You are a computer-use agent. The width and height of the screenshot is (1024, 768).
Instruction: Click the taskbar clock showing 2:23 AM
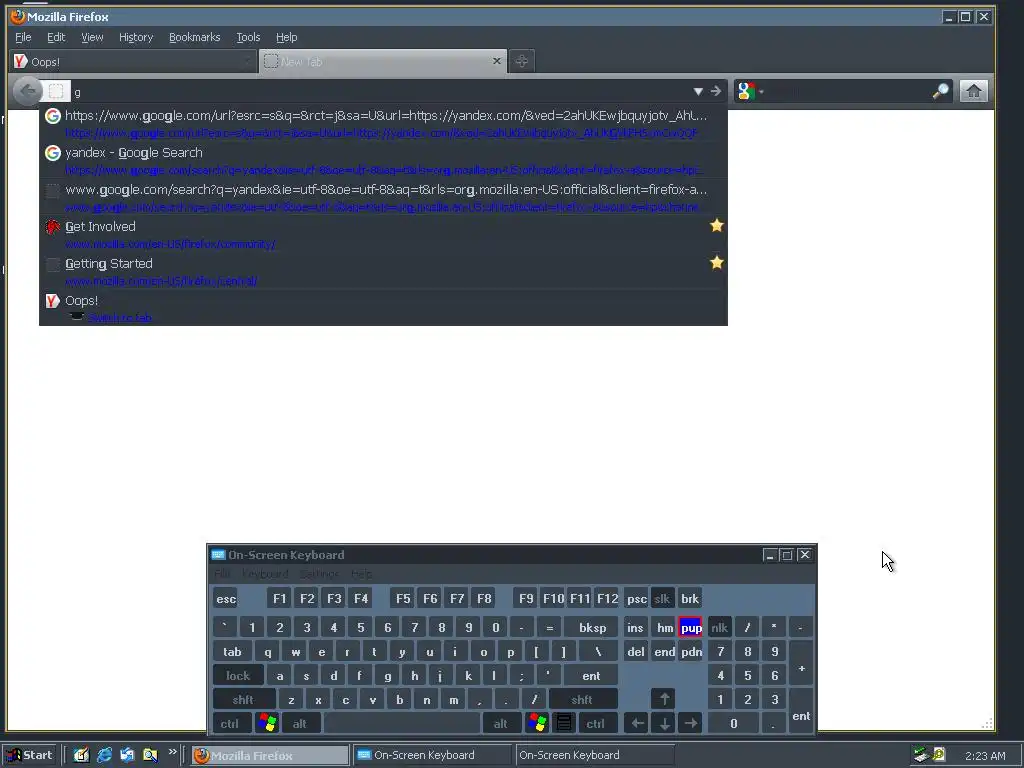(x=985, y=756)
